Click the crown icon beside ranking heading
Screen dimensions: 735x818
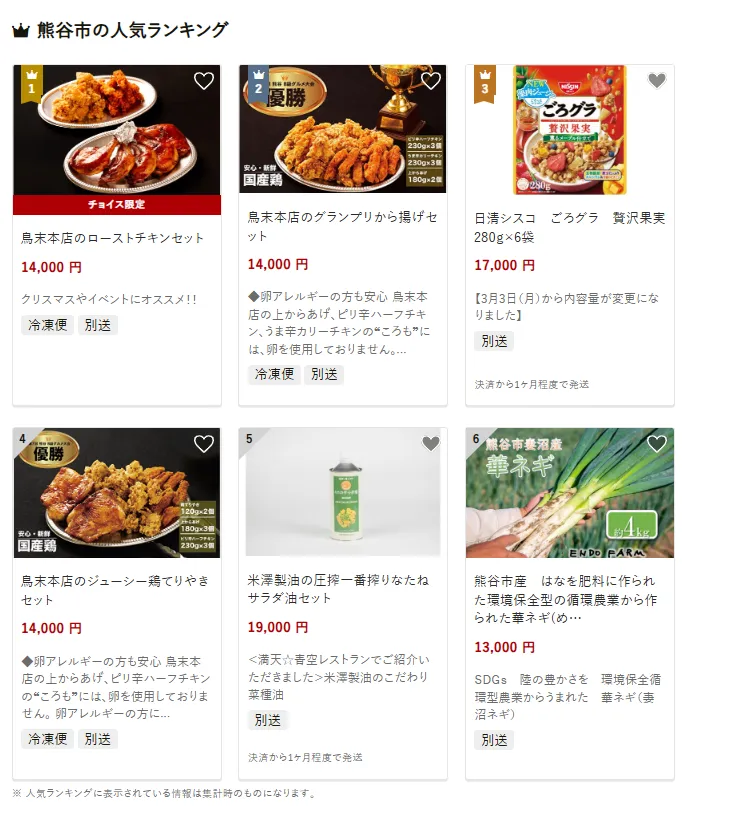(x=20, y=30)
